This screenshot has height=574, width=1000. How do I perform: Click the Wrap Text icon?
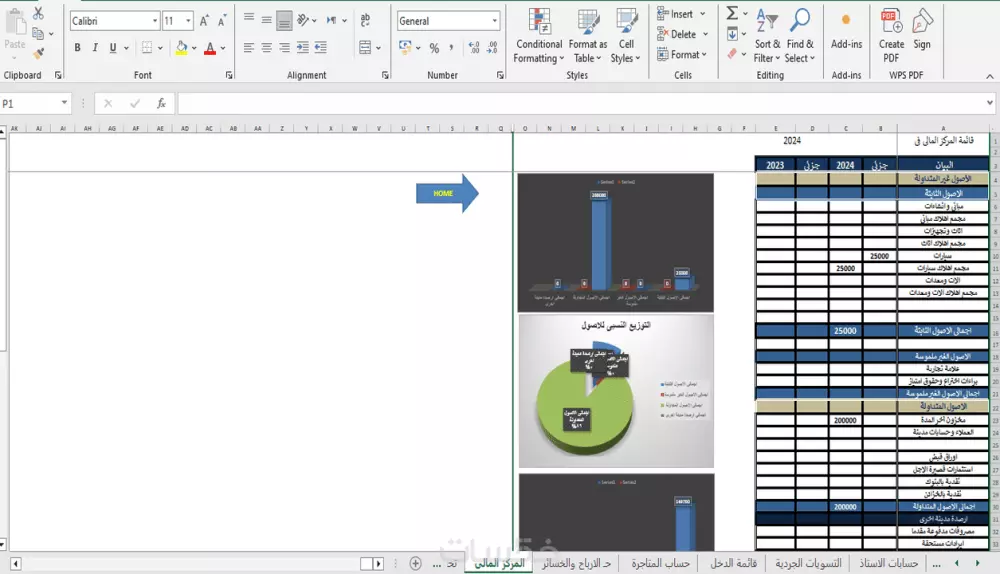pos(365,20)
